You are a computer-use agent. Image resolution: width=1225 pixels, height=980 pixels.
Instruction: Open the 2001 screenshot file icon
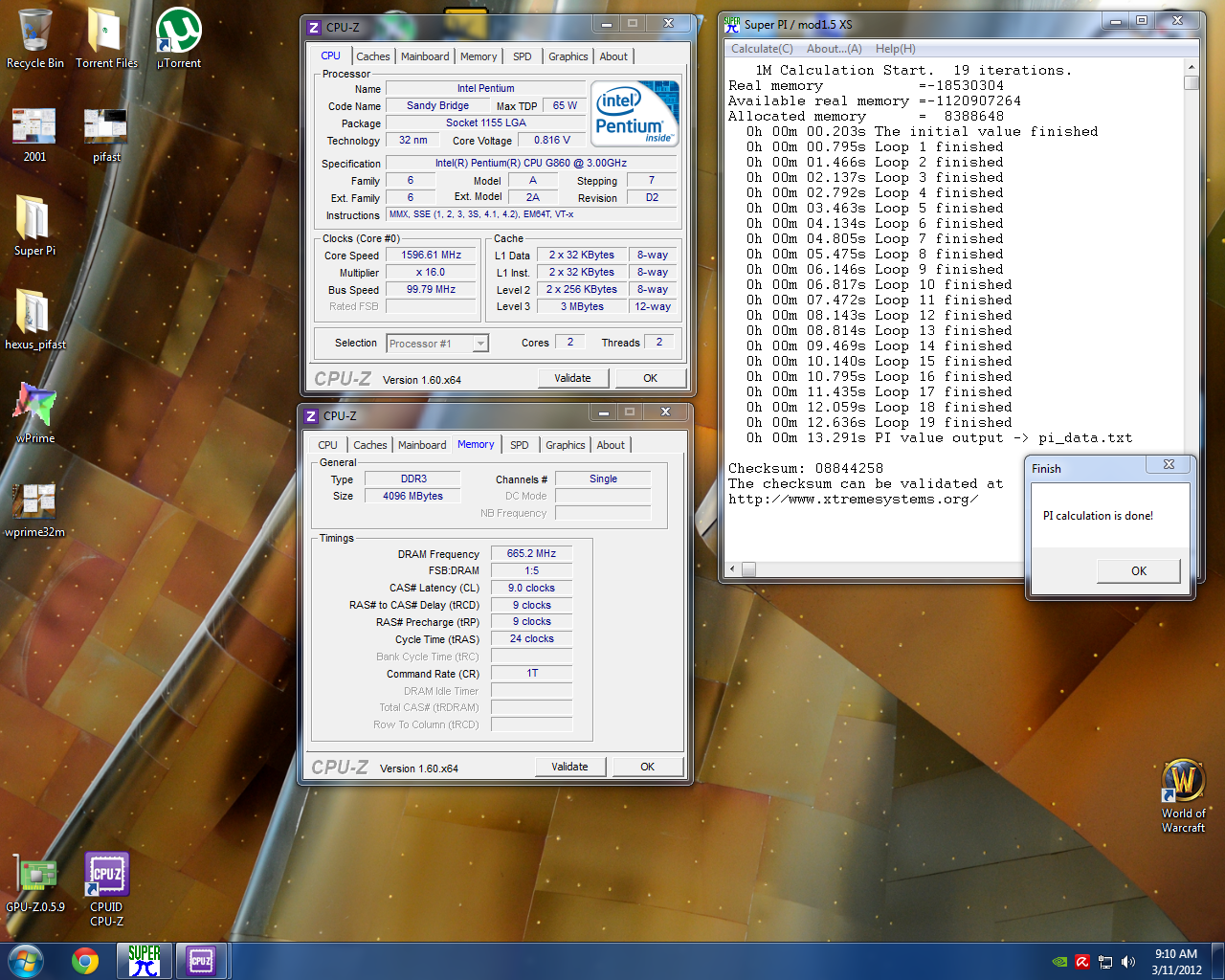click(x=34, y=134)
